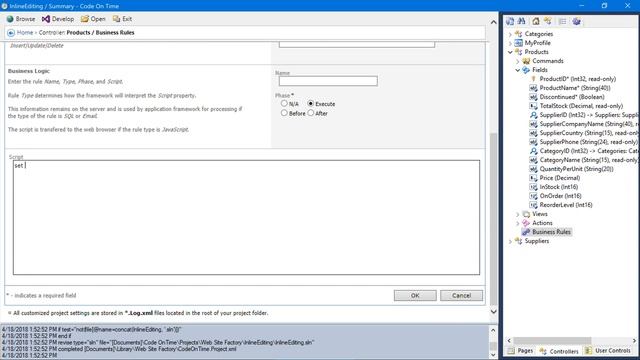Screen dimensions: 640x360
Task: Select ProductName* (String(40)) field
Action: coord(575,88)
